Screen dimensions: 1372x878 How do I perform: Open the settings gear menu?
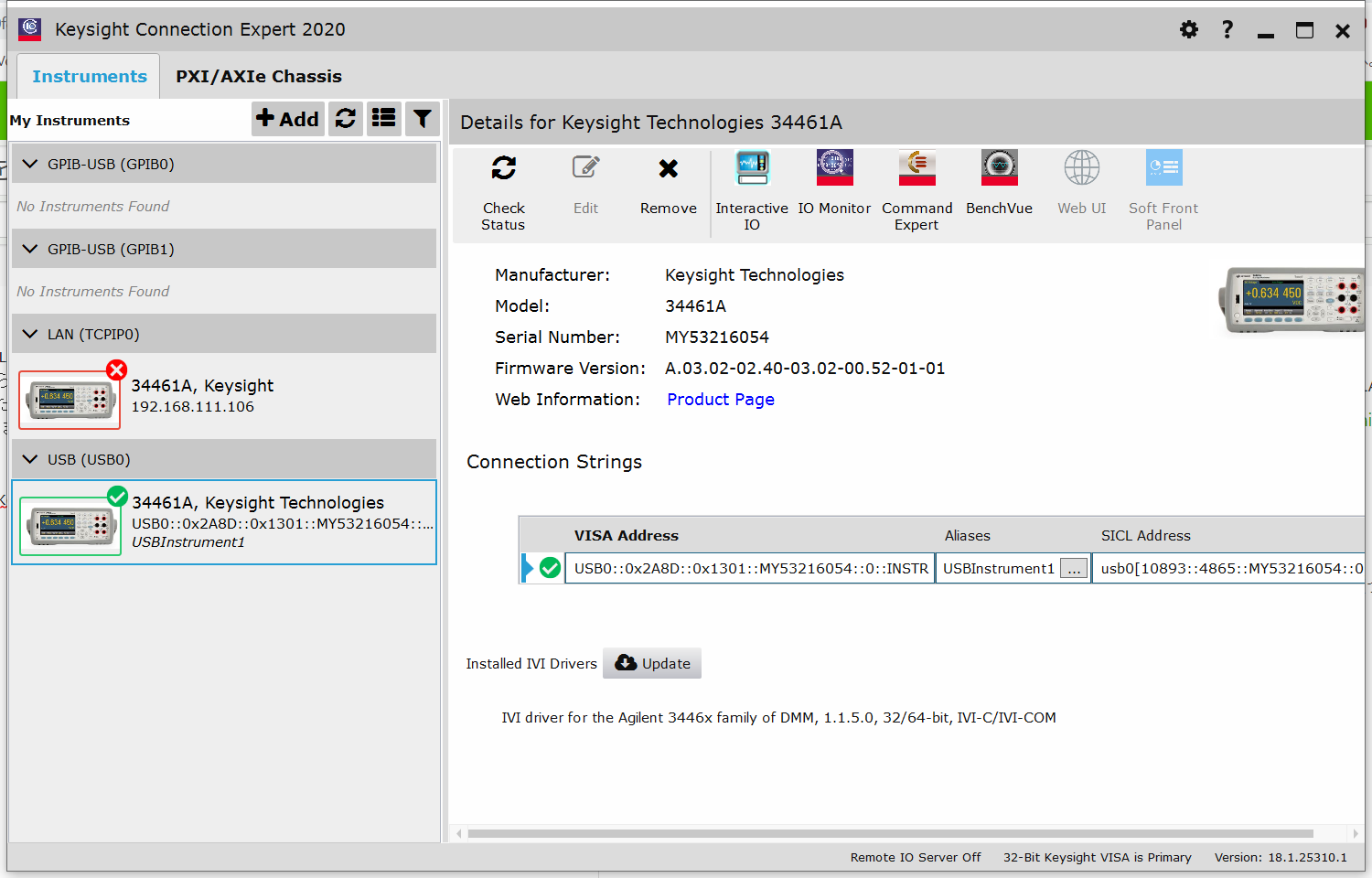click(x=1188, y=29)
